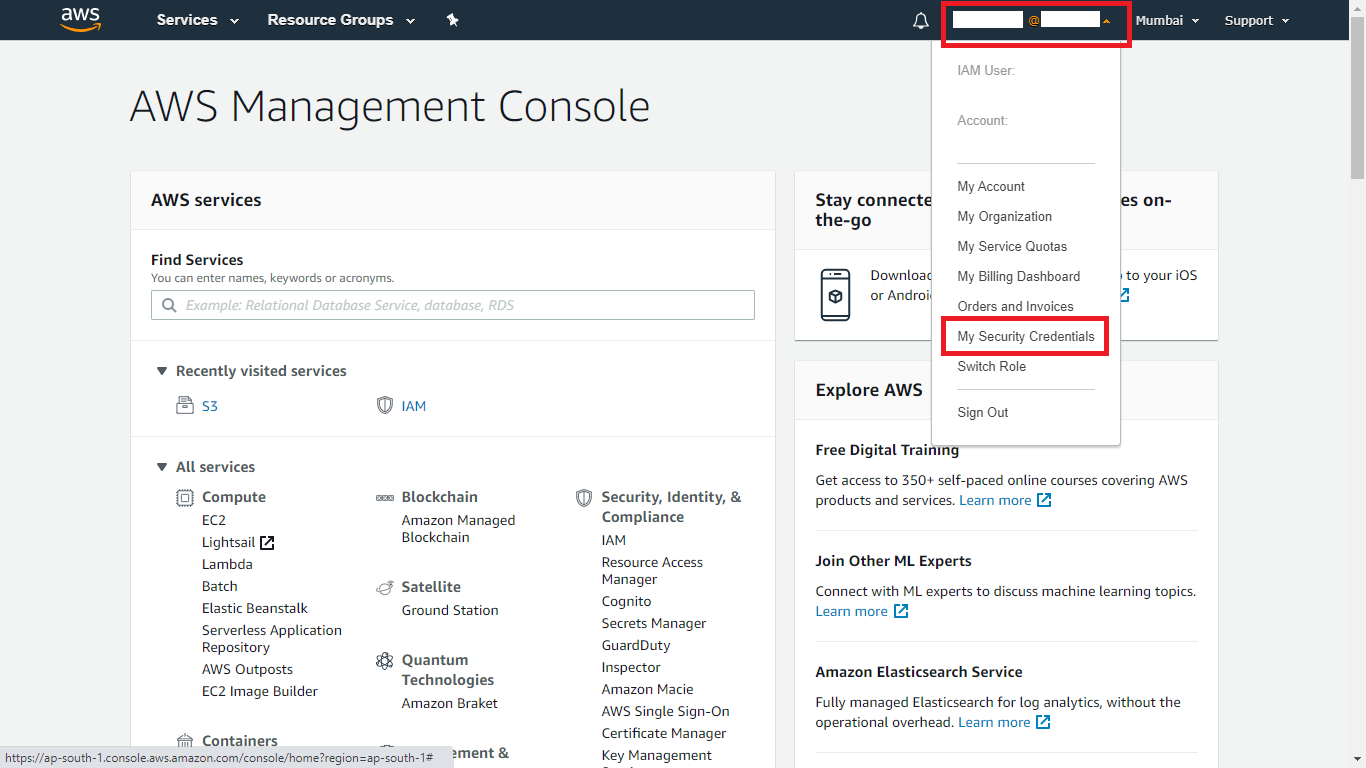Open the Mumbai region dropdown
Screen dimensions: 1366x768
point(1167,20)
